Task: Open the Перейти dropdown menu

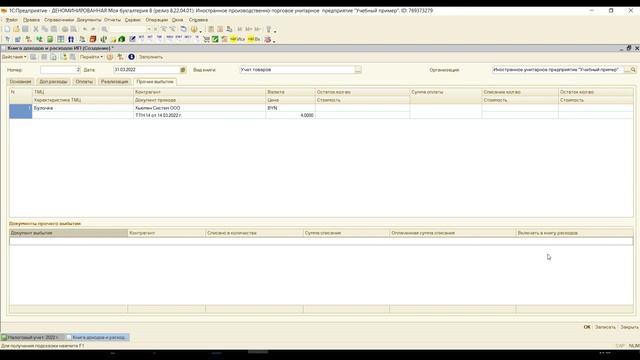Action: [91, 57]
